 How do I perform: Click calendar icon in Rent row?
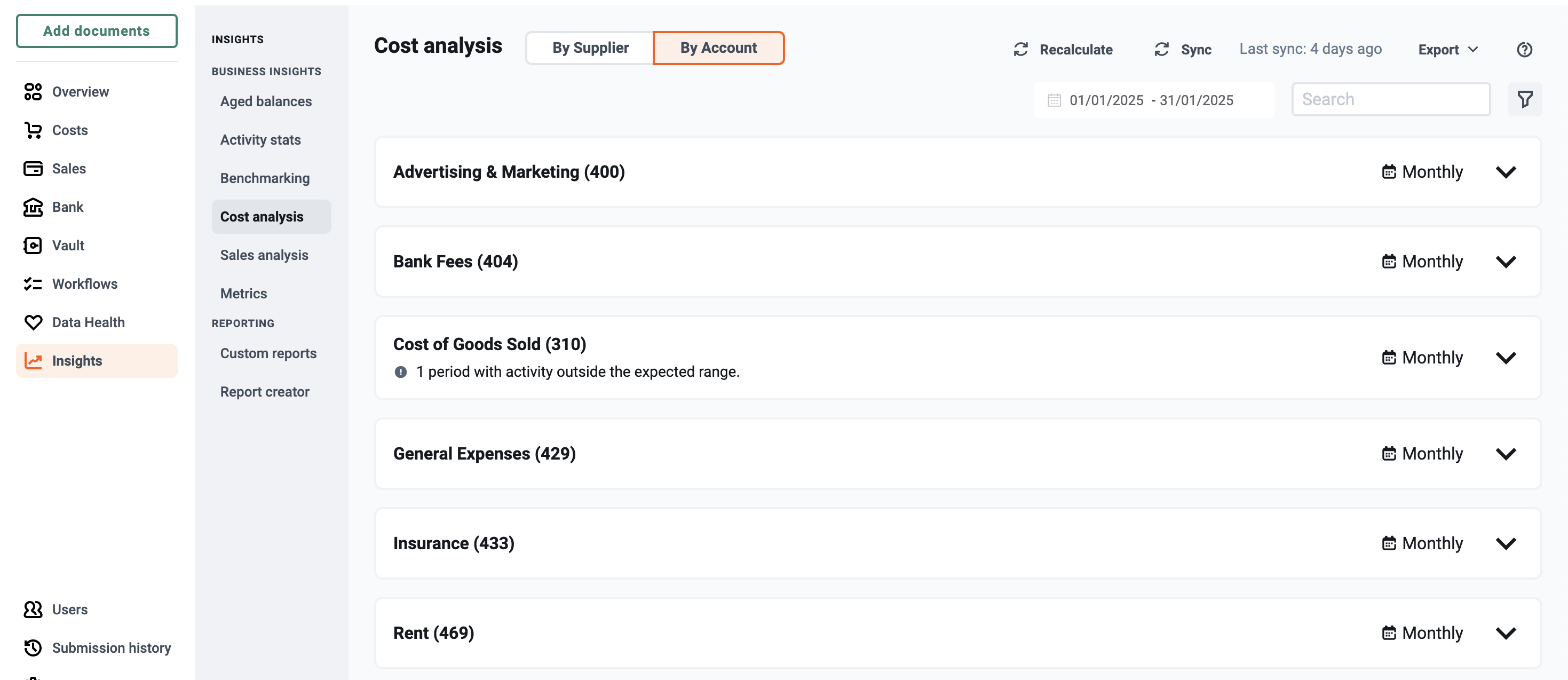[1389, 632]
